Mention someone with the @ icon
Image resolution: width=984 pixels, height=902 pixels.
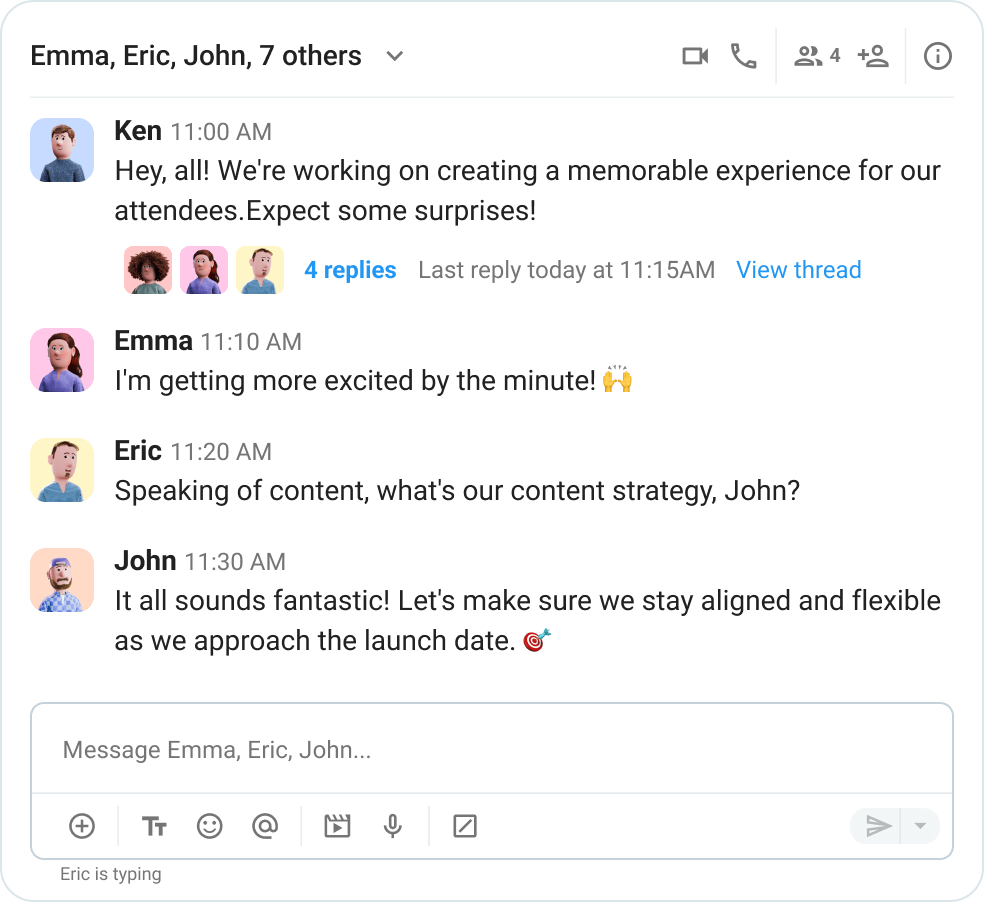point(266,826)
